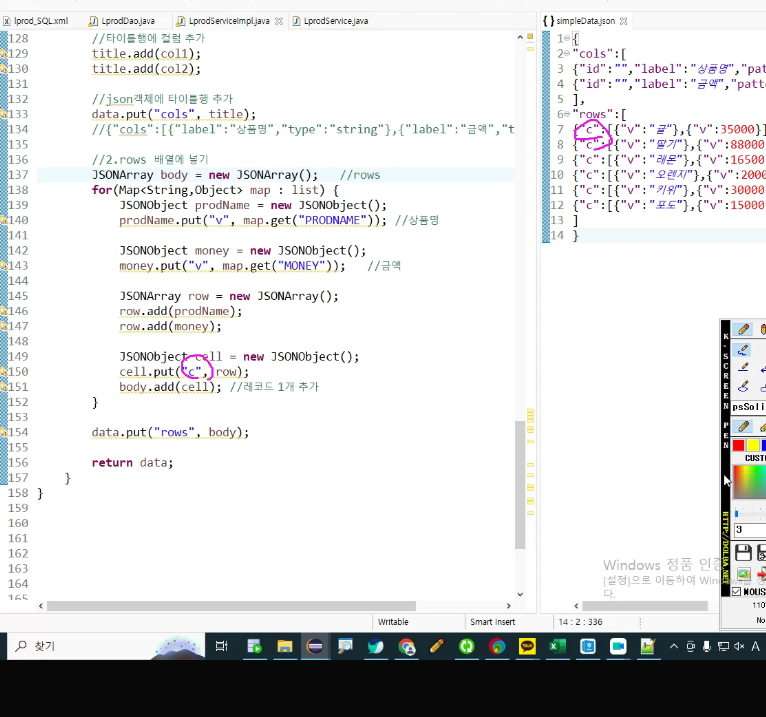Switch to Eclipse in the taskbar
Viewport: 766px width, 717px height.
pyautogui.click(x=315, y=646)
